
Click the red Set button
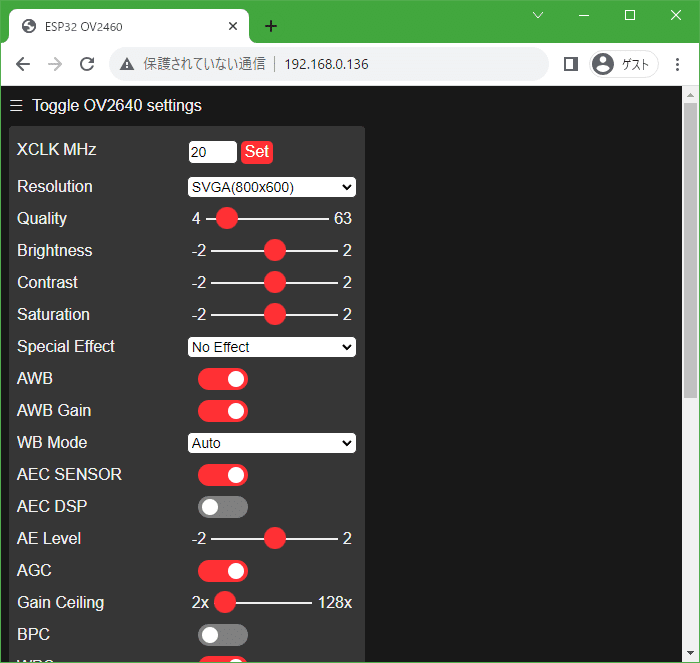[257, 152]
